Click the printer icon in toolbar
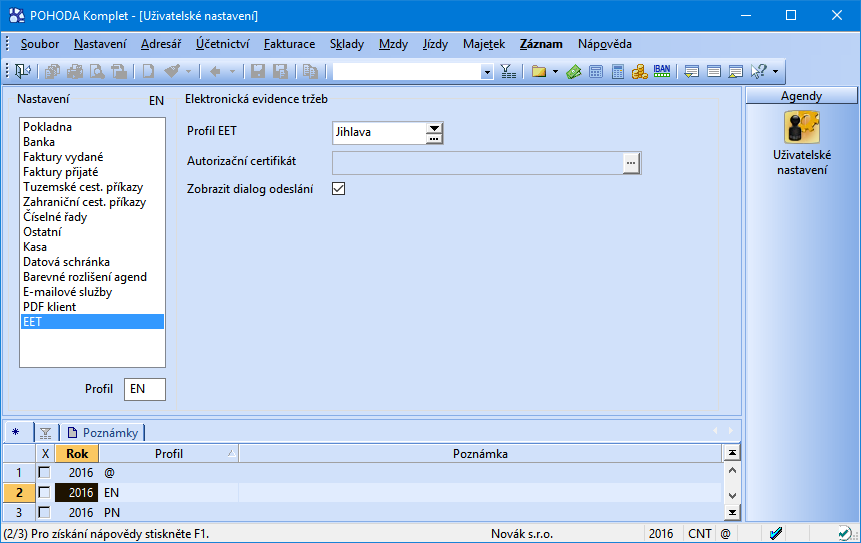The height and width of the screenshot is (543, 861). click(75, 71)
